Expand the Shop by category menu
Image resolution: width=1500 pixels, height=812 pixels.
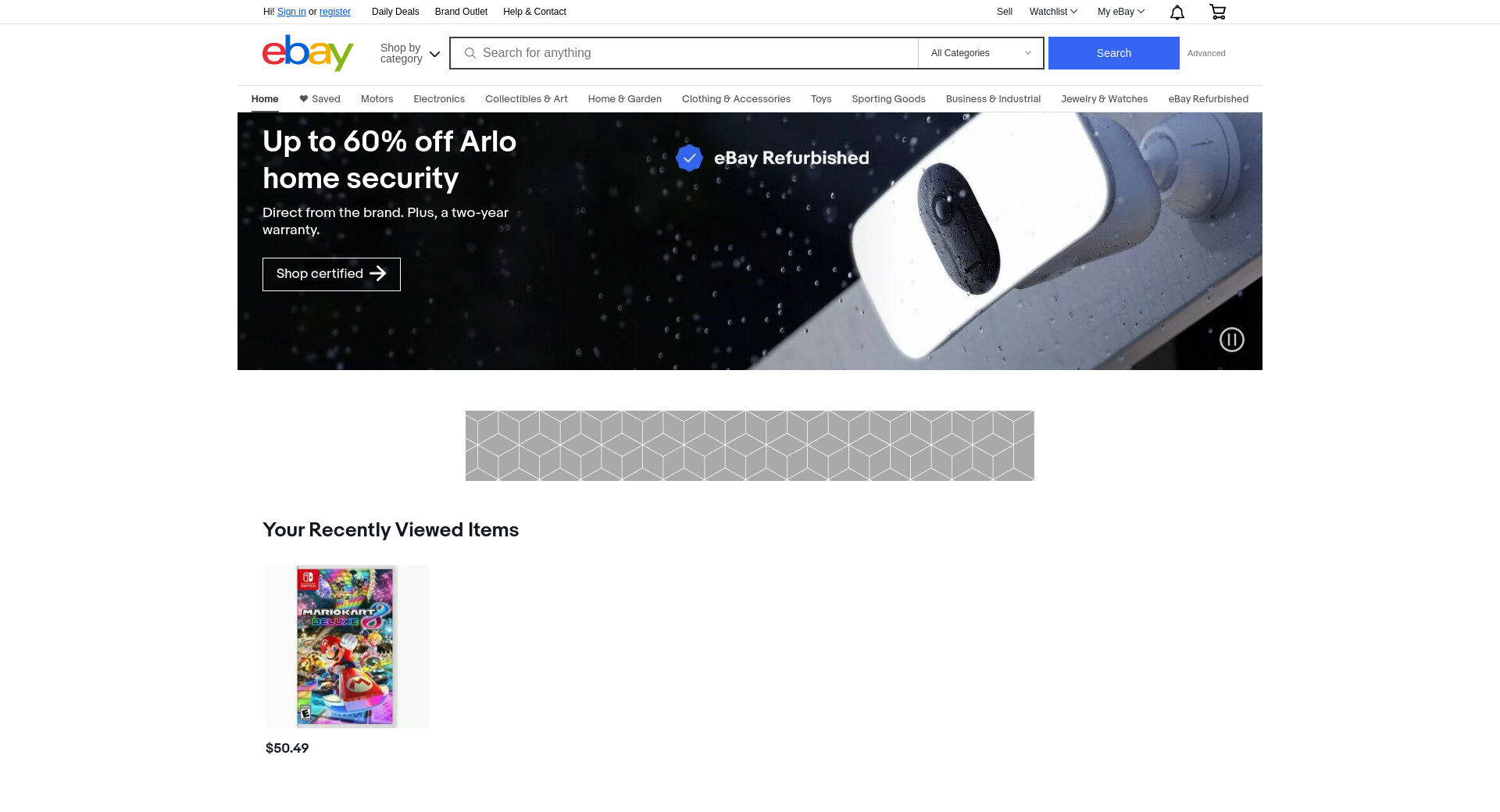pos(410,53)
